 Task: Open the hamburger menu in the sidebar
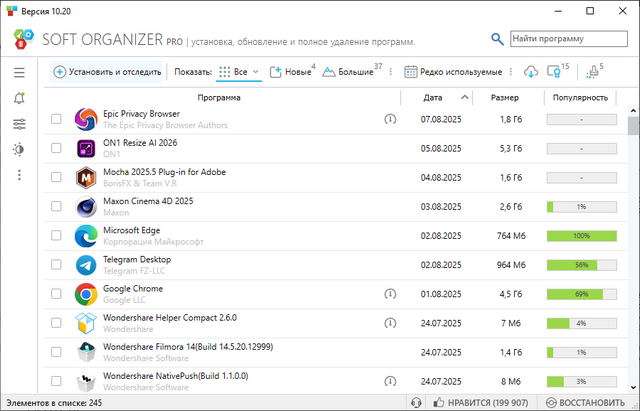(19, 73)
